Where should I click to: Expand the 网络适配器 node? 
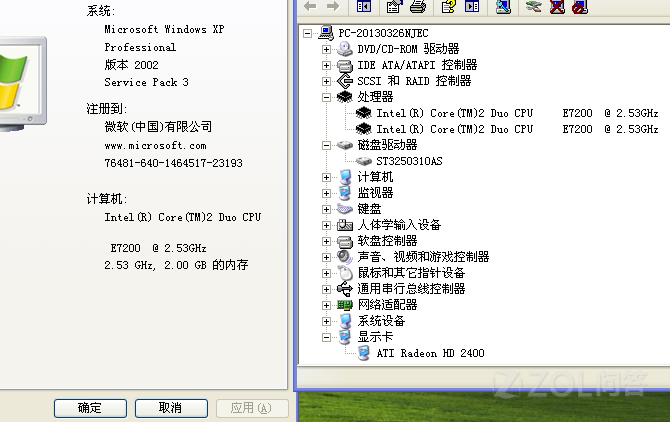pos(326,305)
